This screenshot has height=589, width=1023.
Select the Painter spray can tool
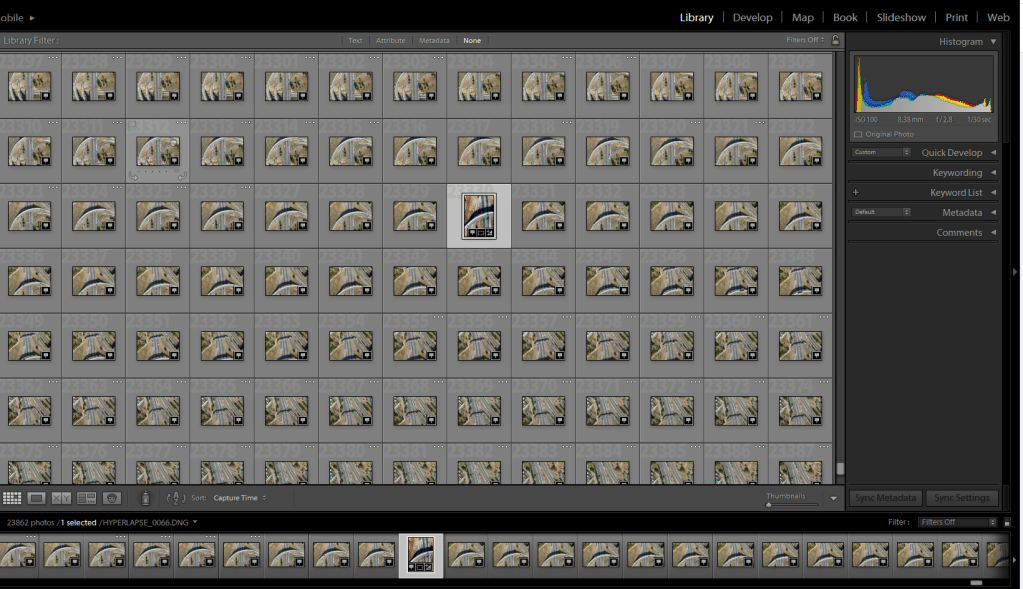point(145,498)
